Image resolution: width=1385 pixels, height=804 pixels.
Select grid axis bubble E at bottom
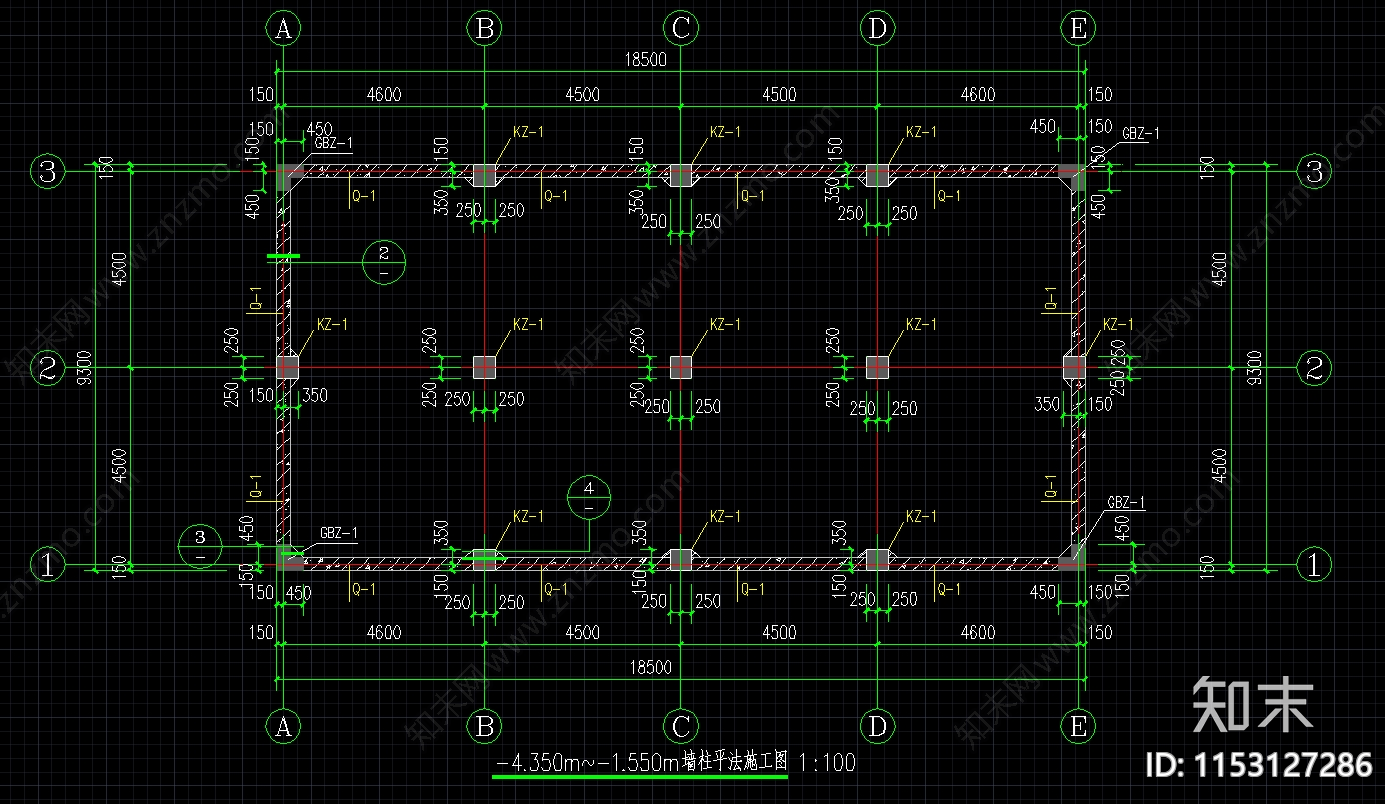(1078, 726)
